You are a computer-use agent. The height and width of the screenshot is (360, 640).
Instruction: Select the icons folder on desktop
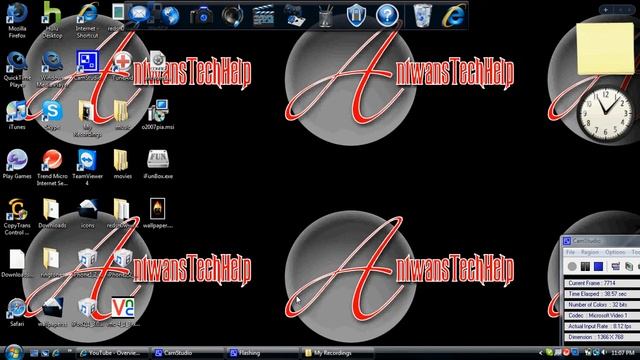(x=87, y=213)
